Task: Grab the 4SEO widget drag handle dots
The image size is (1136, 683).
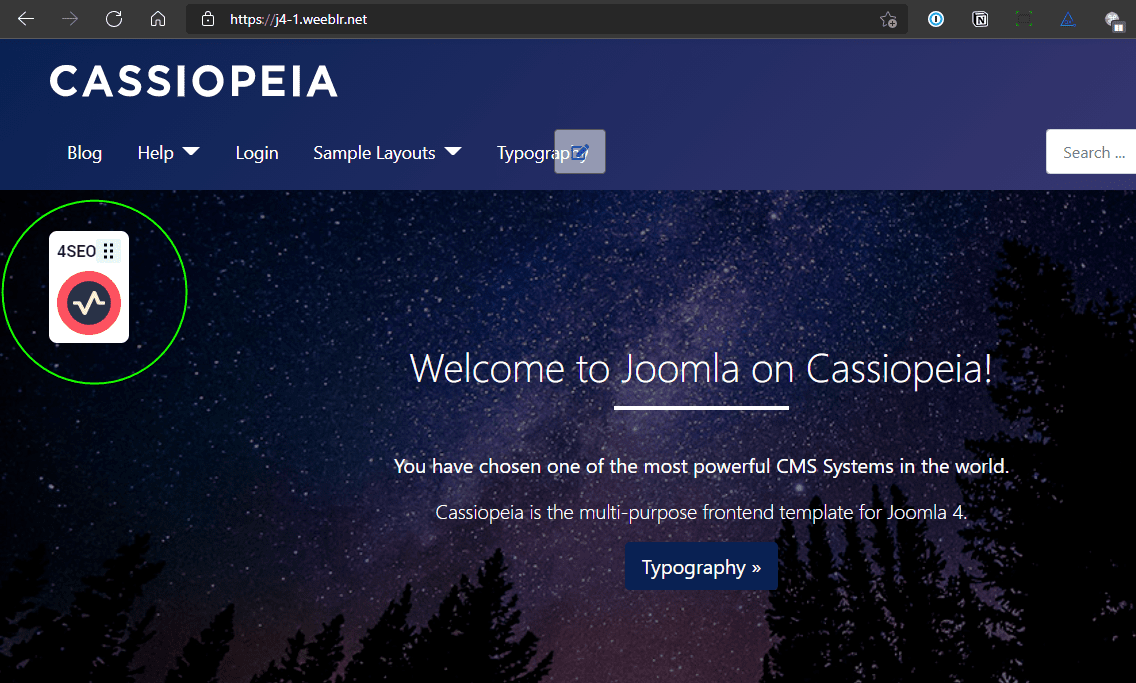Action: [109, 251]
